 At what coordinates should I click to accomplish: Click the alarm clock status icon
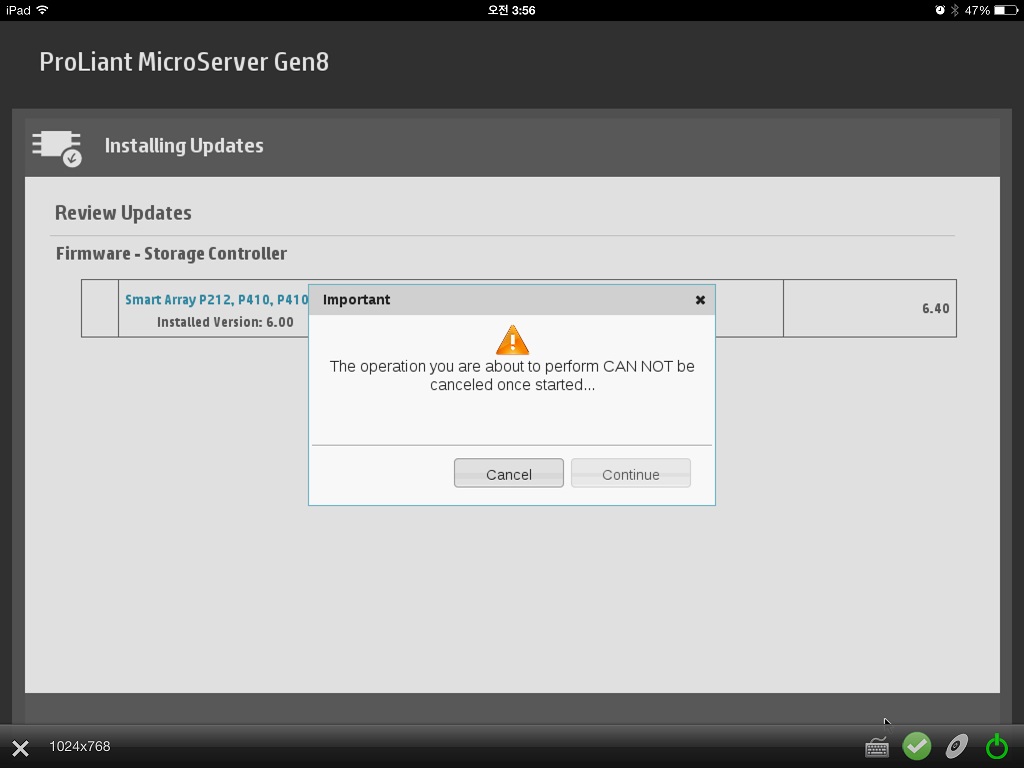coord(940,10)
